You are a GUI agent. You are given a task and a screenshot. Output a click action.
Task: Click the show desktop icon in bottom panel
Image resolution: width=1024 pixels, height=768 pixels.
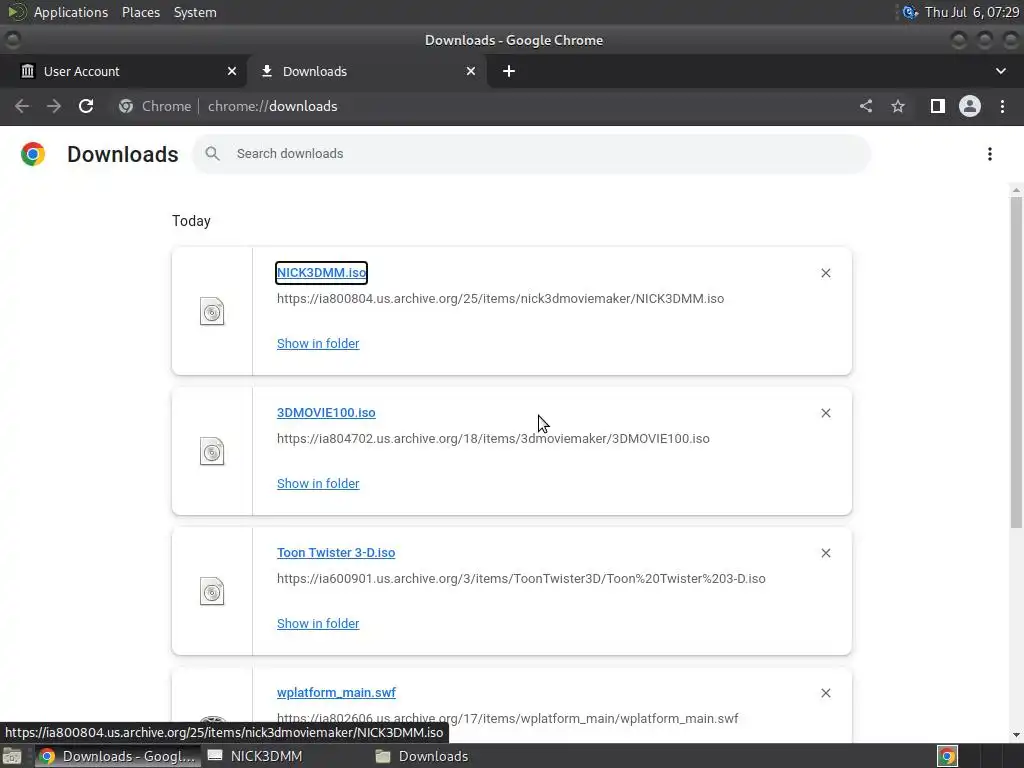coord(12,756)
